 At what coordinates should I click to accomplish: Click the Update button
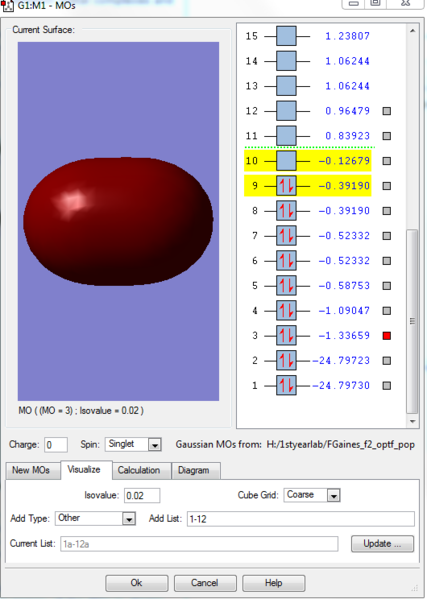pos(382,544)
